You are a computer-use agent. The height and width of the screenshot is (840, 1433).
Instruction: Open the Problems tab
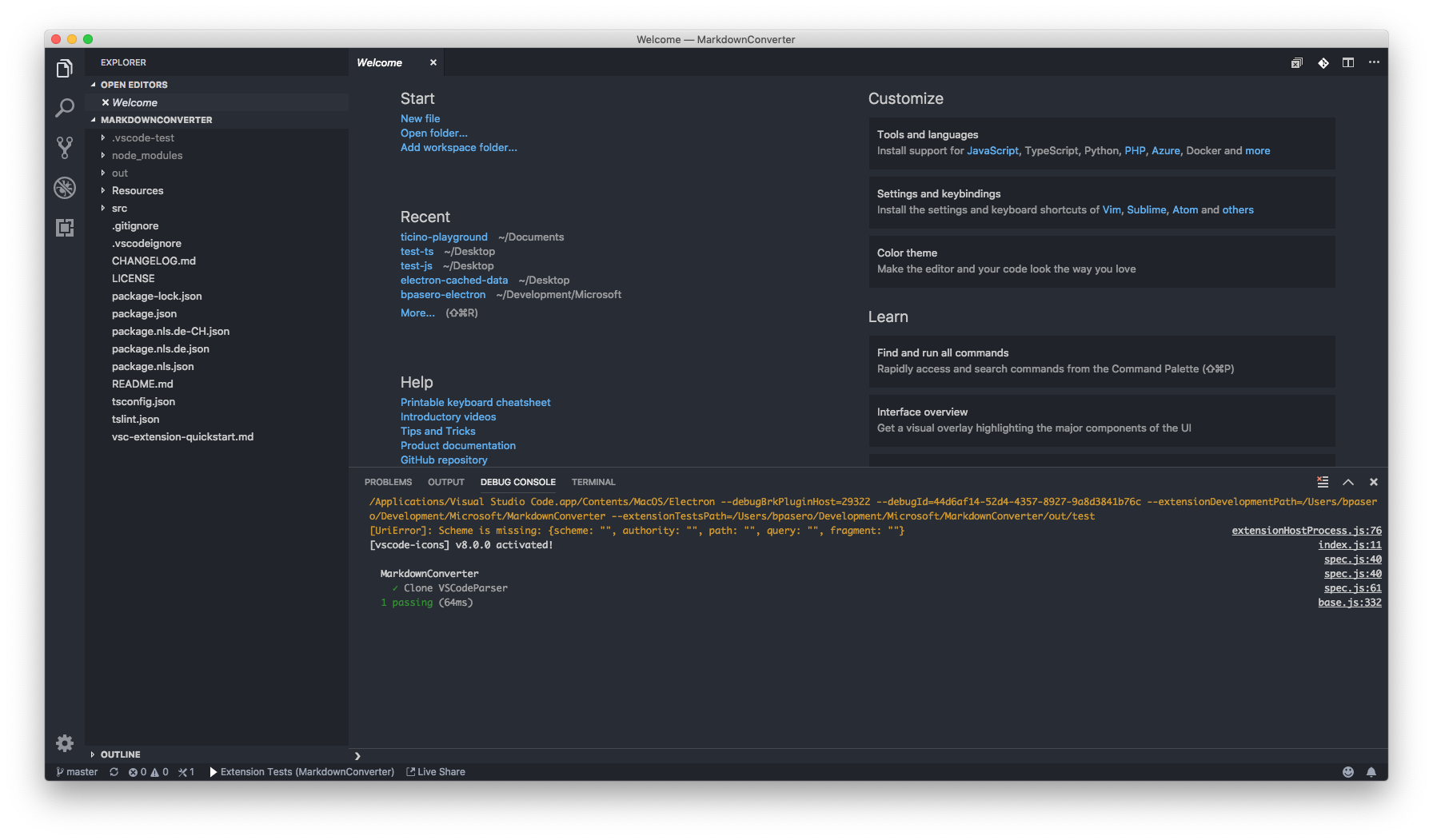click(x=388, y=482)
